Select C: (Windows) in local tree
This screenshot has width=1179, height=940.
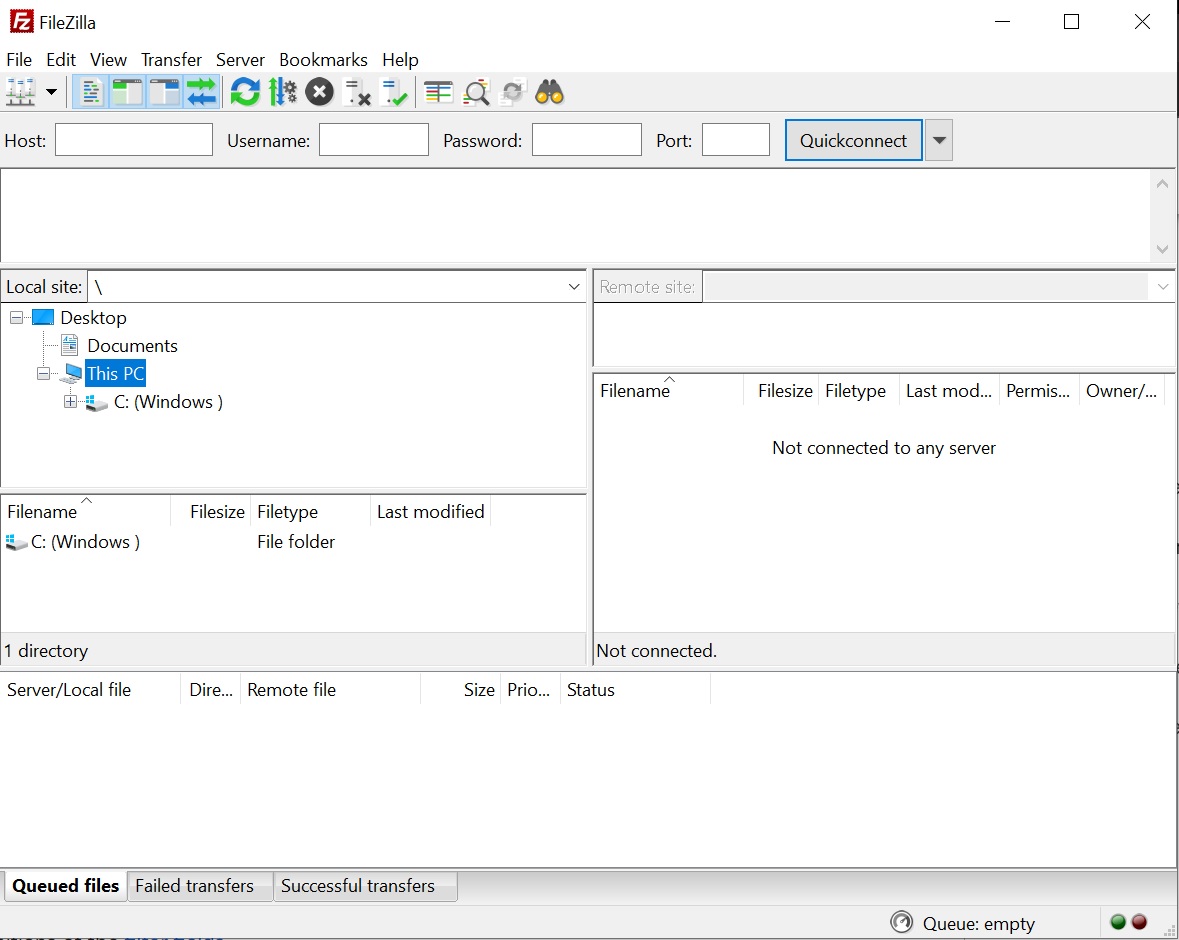click(168, 402)
